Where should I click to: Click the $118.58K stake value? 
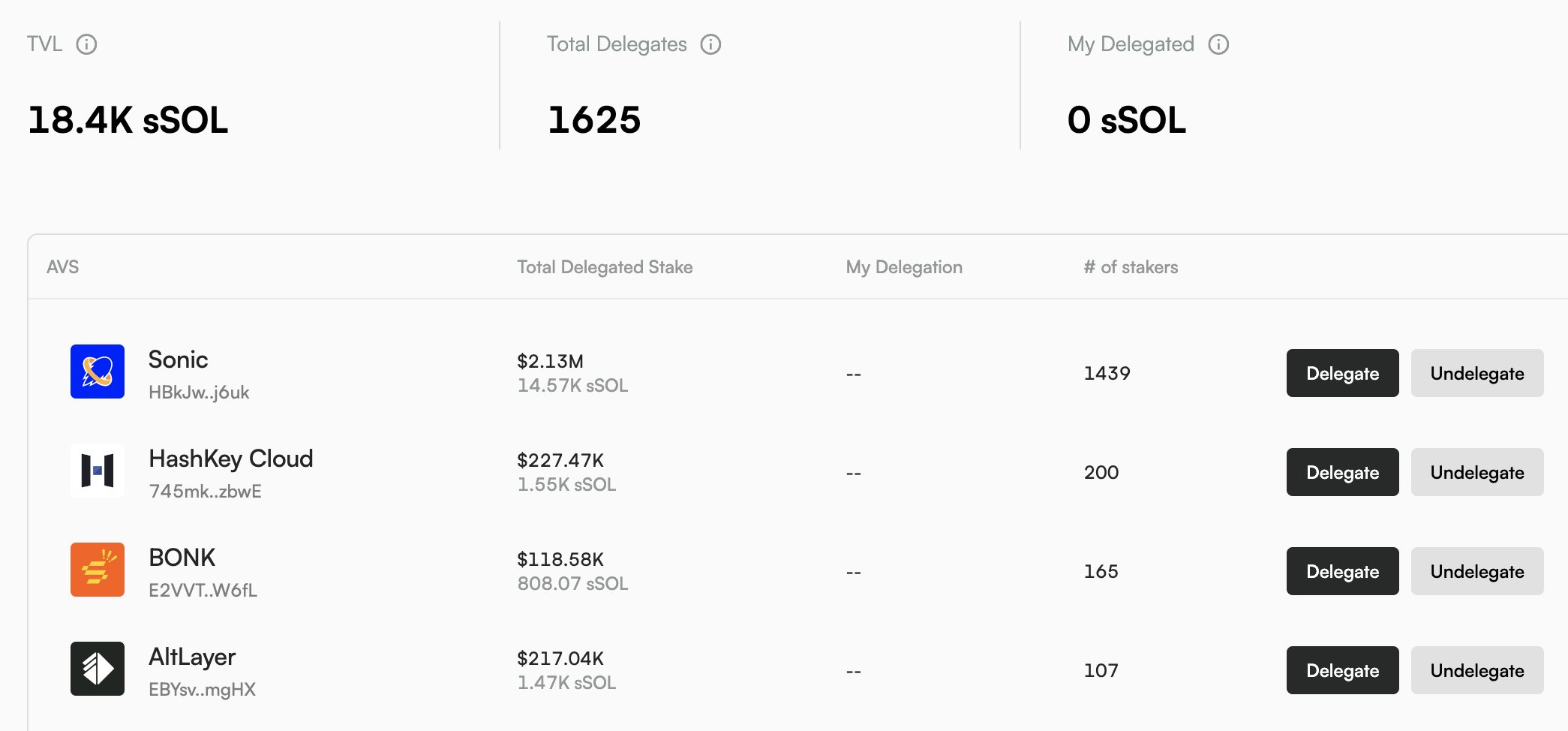(x=560, y=560)
